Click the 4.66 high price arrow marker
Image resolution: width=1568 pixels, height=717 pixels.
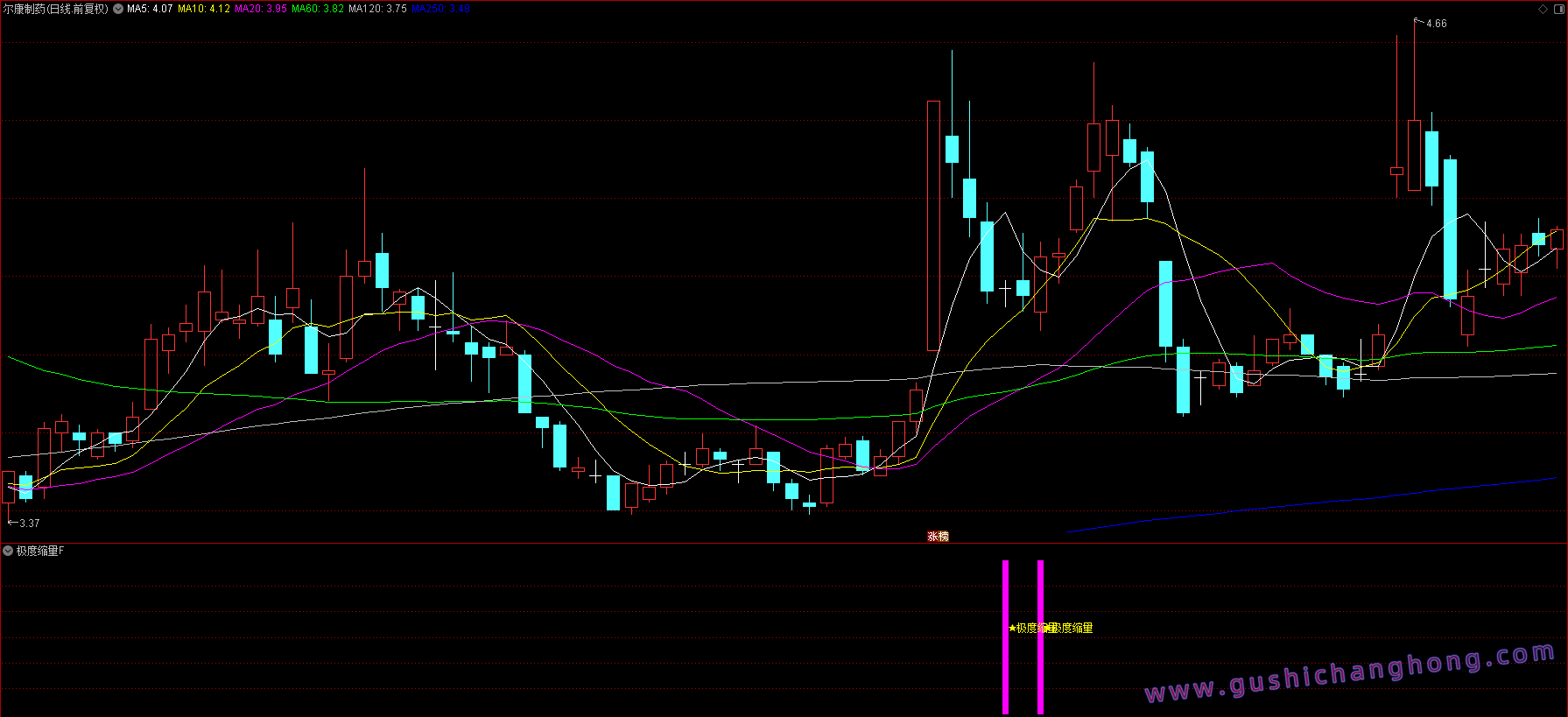(1435, 24)
